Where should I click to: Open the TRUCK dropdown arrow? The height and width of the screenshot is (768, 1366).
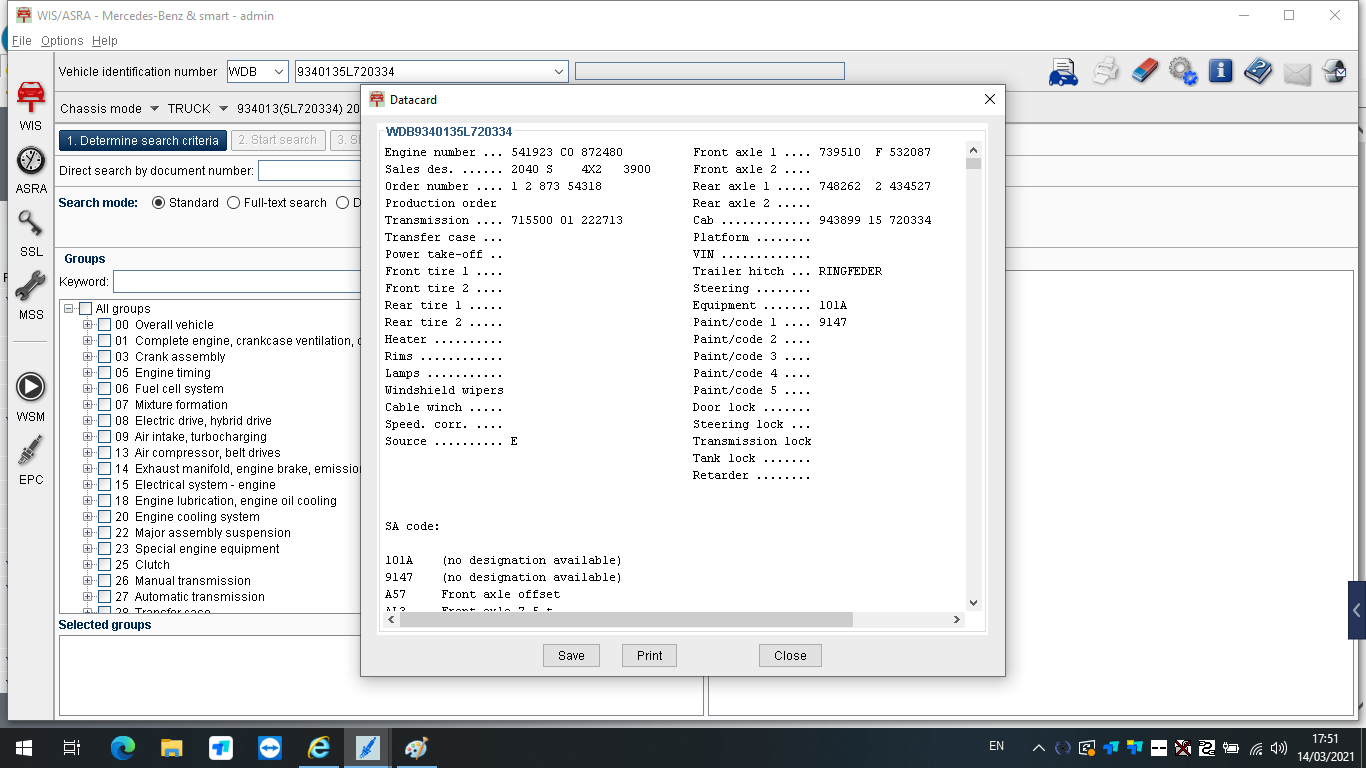click(x=224, y=109)
